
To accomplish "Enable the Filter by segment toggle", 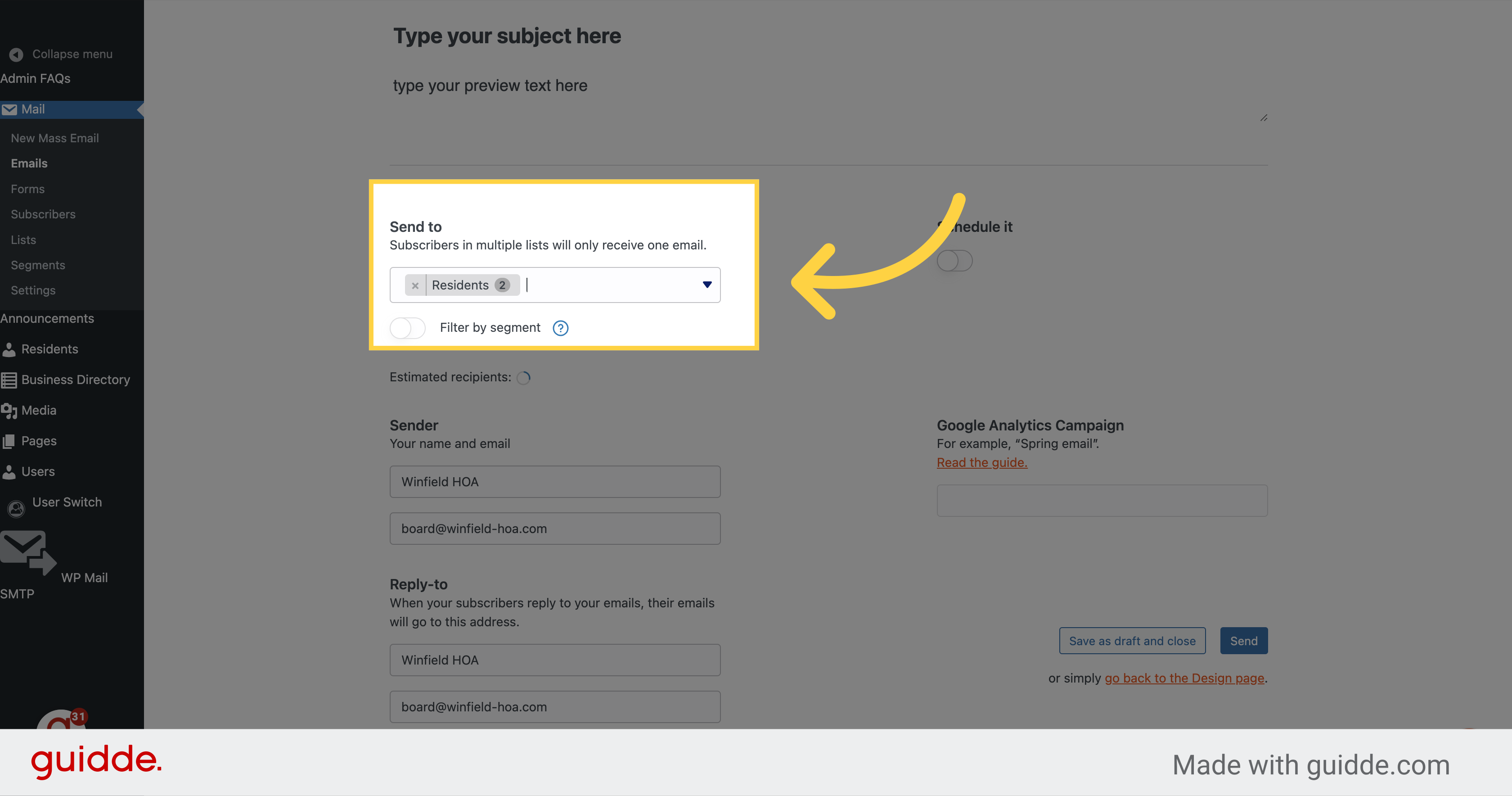I will 407,328.
